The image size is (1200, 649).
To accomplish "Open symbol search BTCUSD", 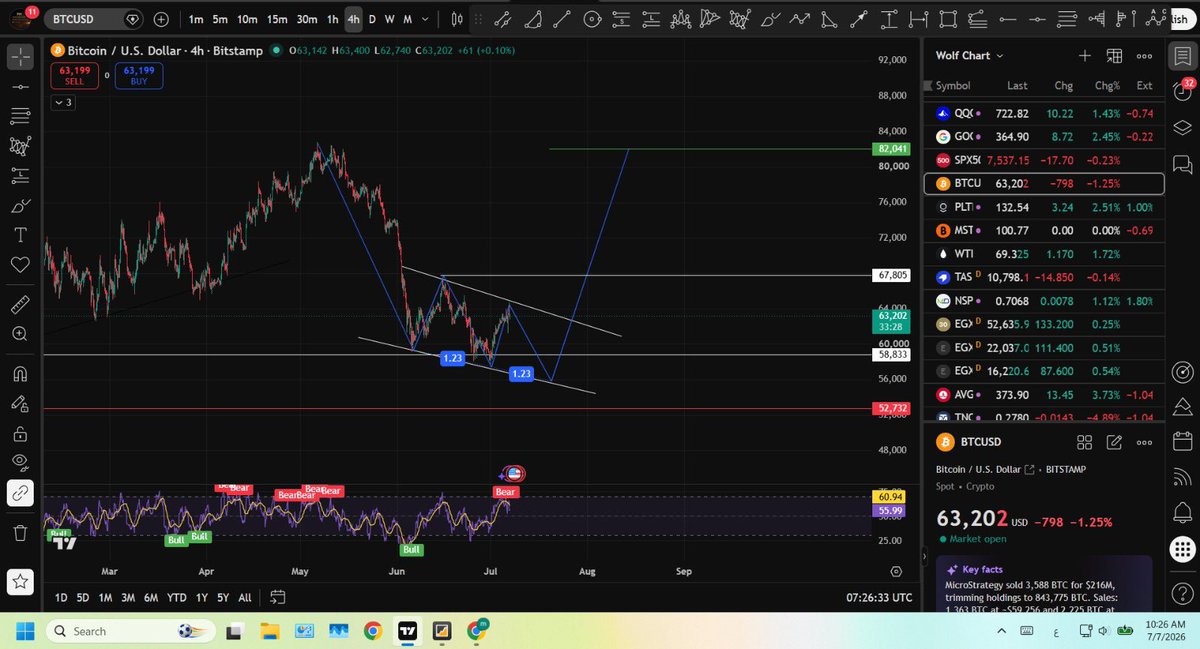I will pos(95,19).
